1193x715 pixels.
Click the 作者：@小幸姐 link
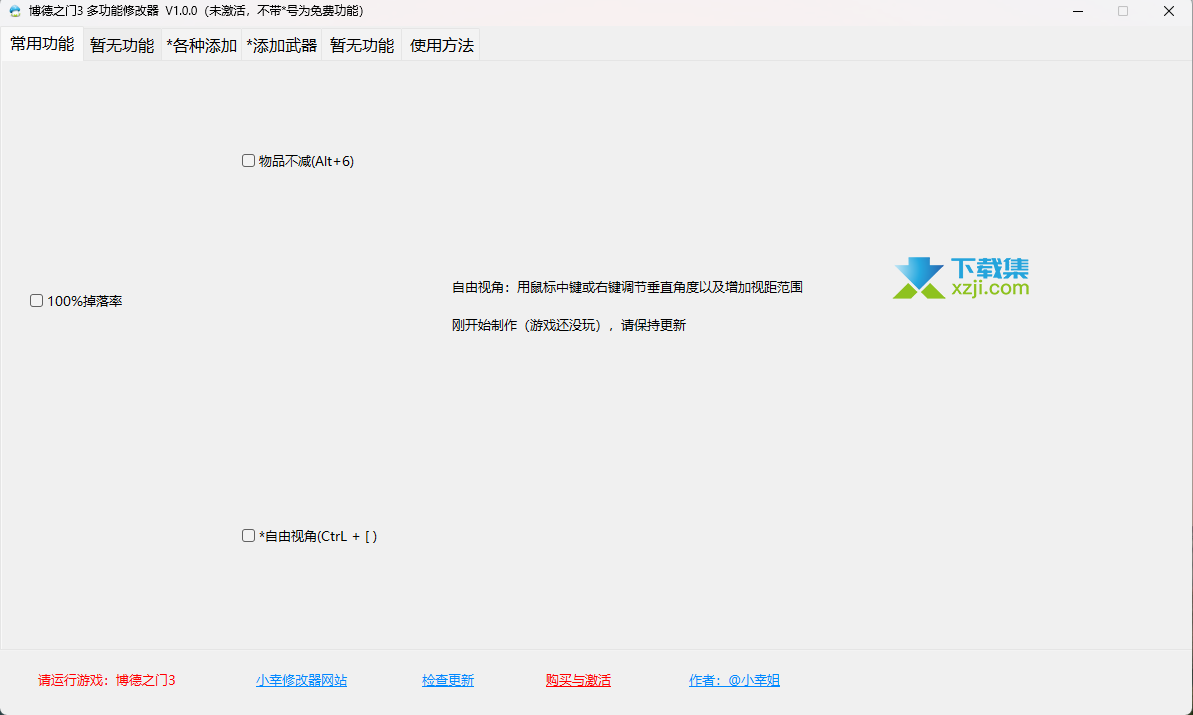[x=734, y=681]
